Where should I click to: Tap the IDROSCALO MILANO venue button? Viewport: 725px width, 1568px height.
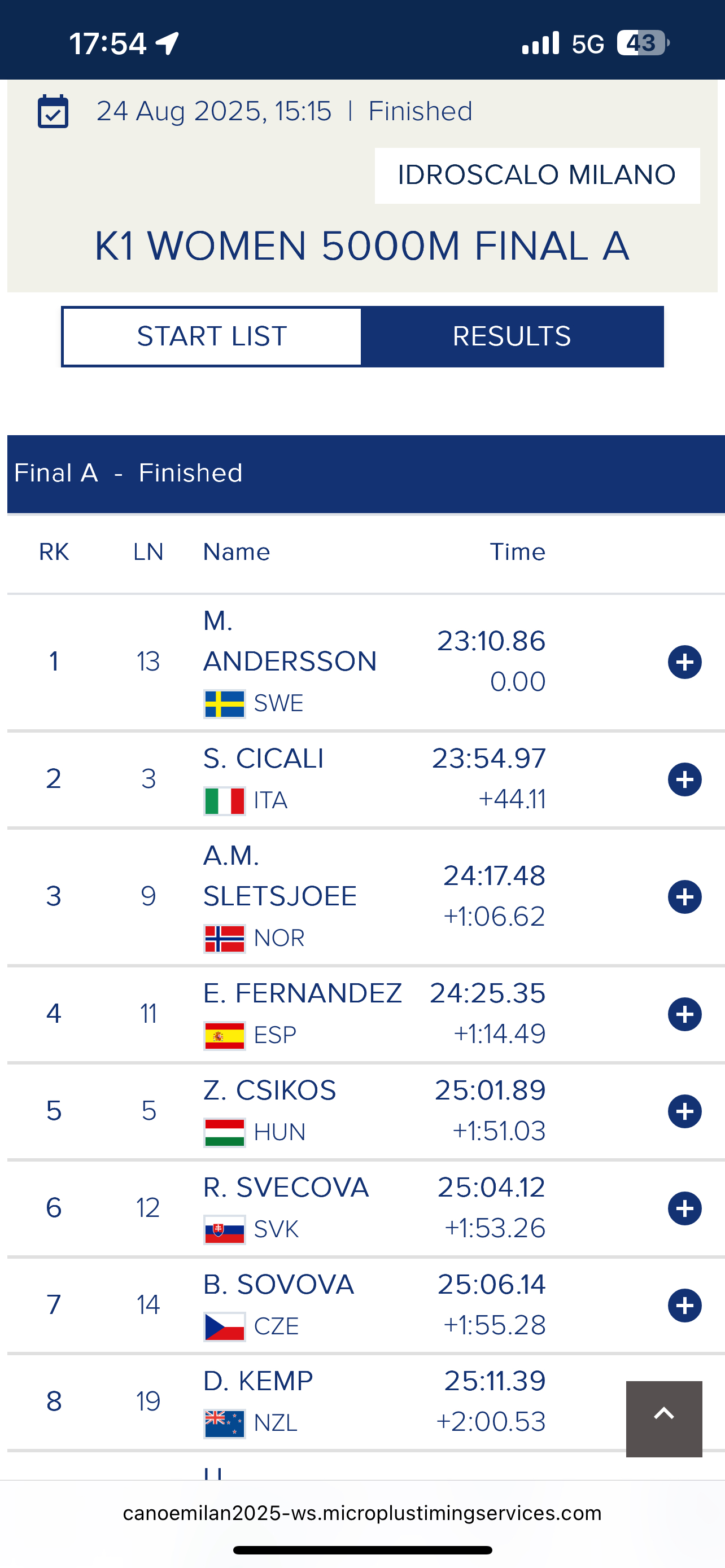click(x=537, y=176)
